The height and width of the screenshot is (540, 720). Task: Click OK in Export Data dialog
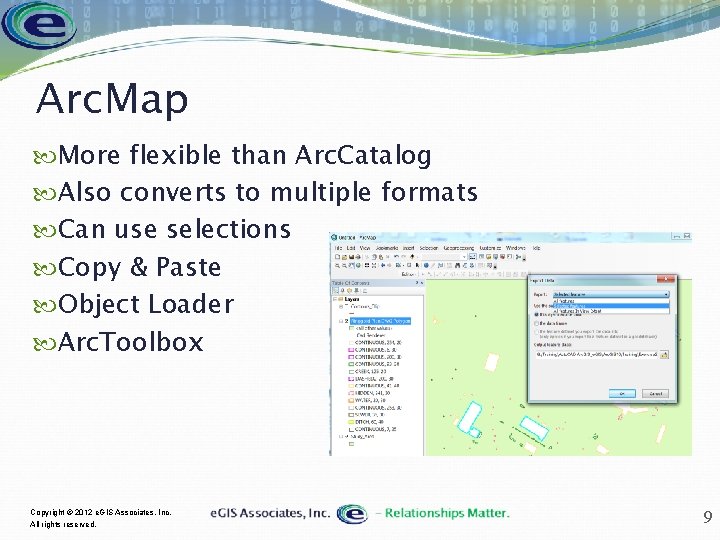pyautogui.click(x=622, y=394)
